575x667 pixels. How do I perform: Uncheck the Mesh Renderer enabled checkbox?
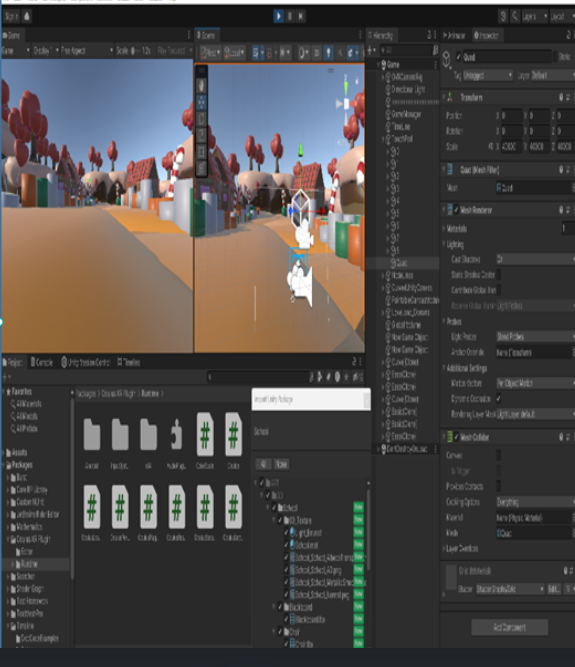click(456, 210)
